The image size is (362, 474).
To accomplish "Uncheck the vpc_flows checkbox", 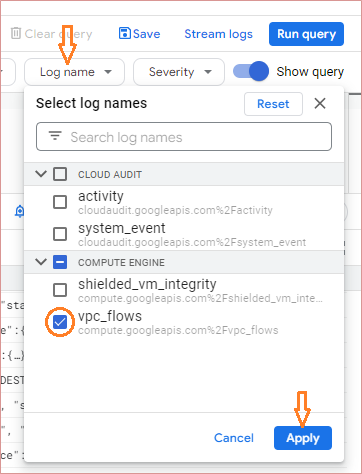I will pyautogui.click(x=60, y=322).
